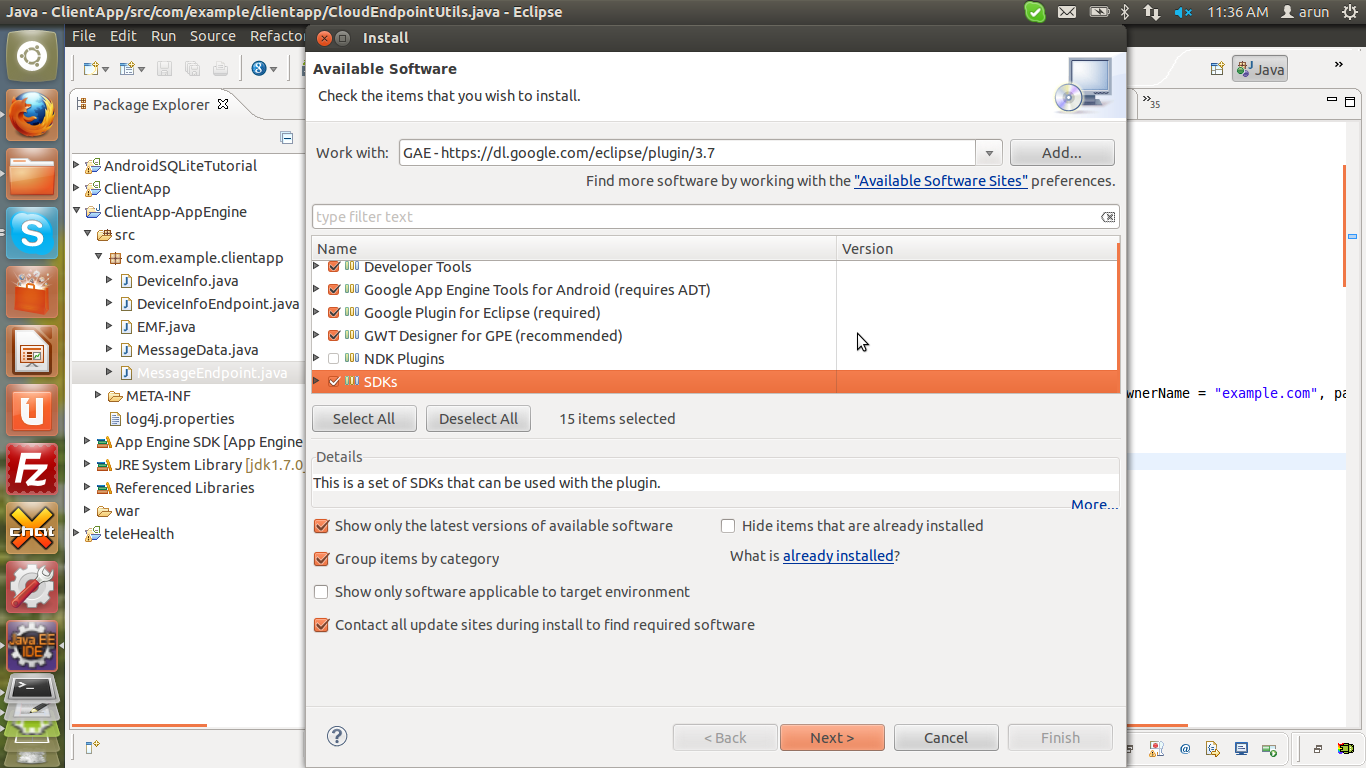
Task: Select EMF.java in Package Explorer
Action: point(166,327)
